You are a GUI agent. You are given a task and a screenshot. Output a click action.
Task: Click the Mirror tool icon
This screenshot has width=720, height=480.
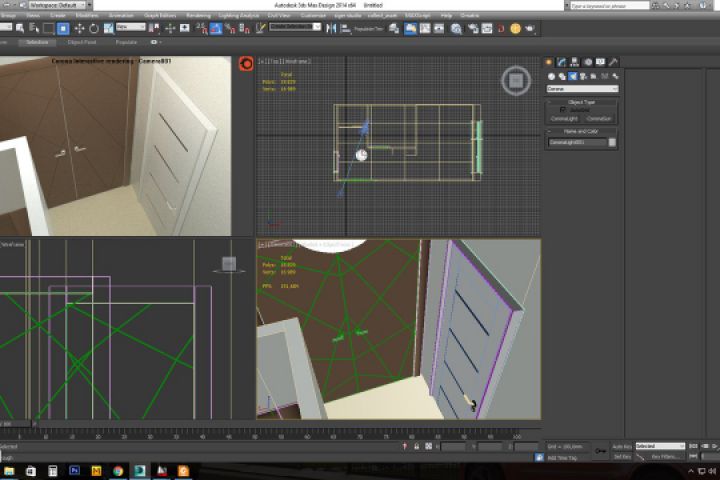(x=331, y=28)
